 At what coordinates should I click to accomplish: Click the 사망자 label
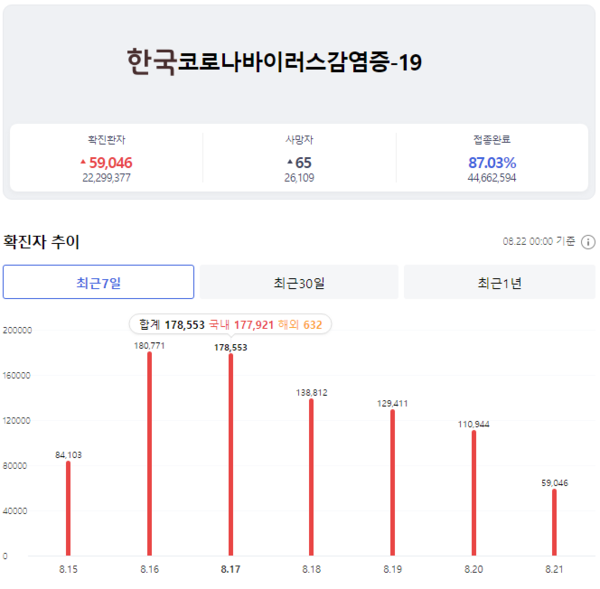tap(299, 139)
